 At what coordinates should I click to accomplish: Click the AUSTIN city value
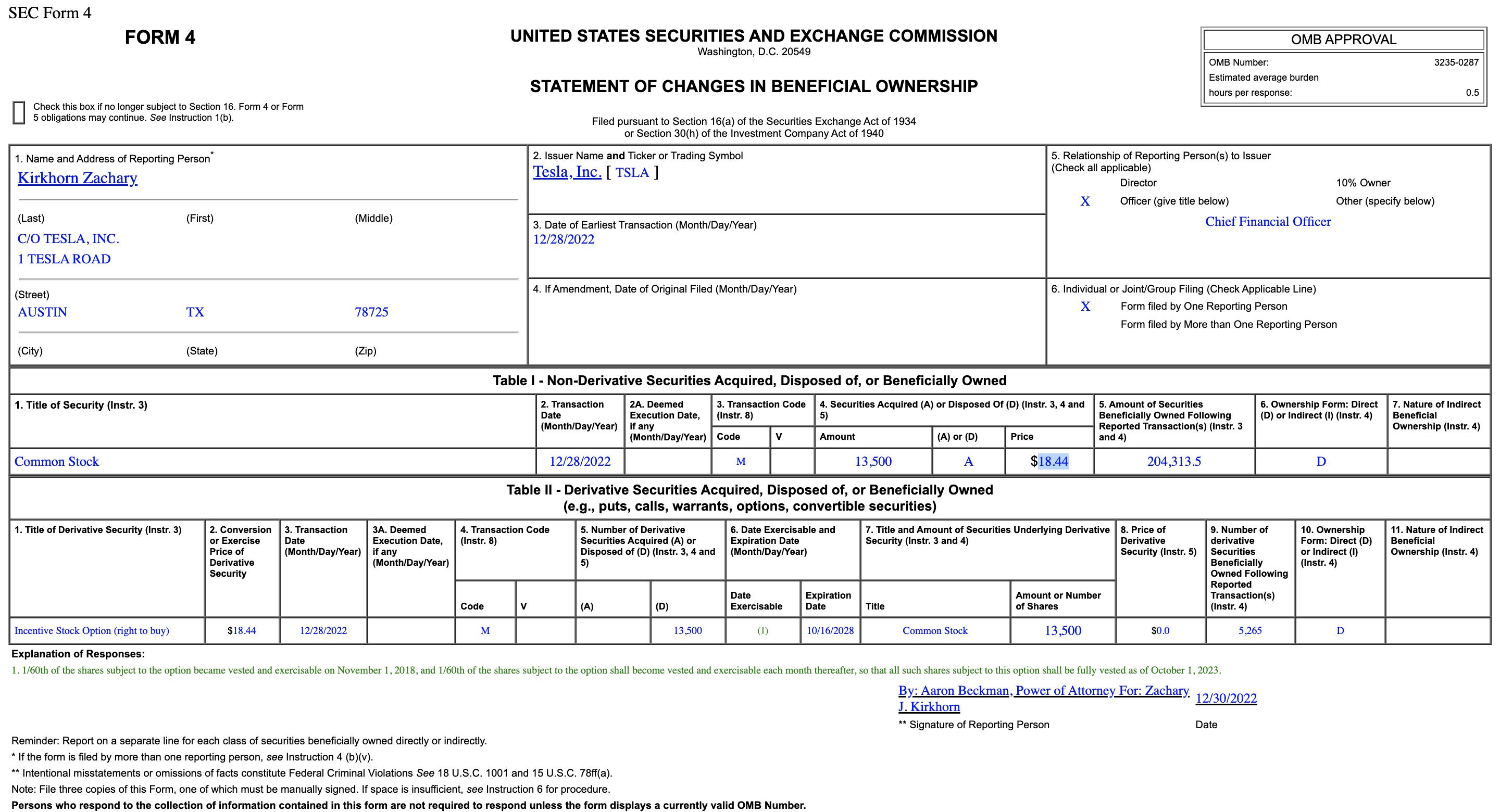tap(42, 313)
